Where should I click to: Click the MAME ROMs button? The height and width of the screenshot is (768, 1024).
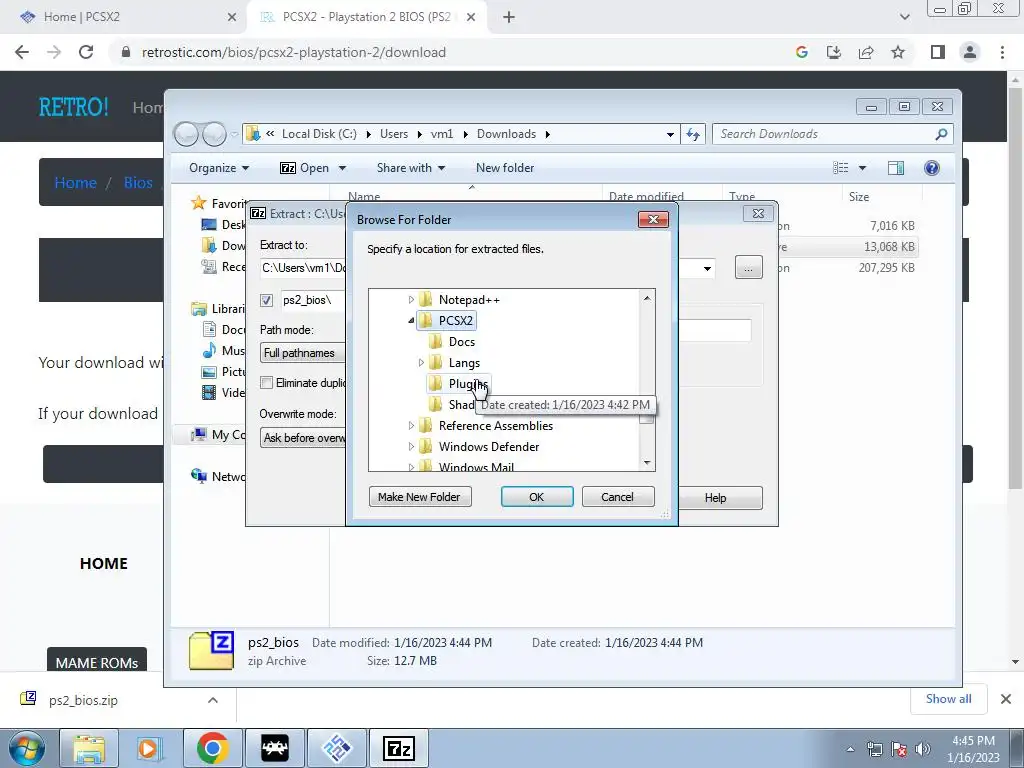click(97, 662)
